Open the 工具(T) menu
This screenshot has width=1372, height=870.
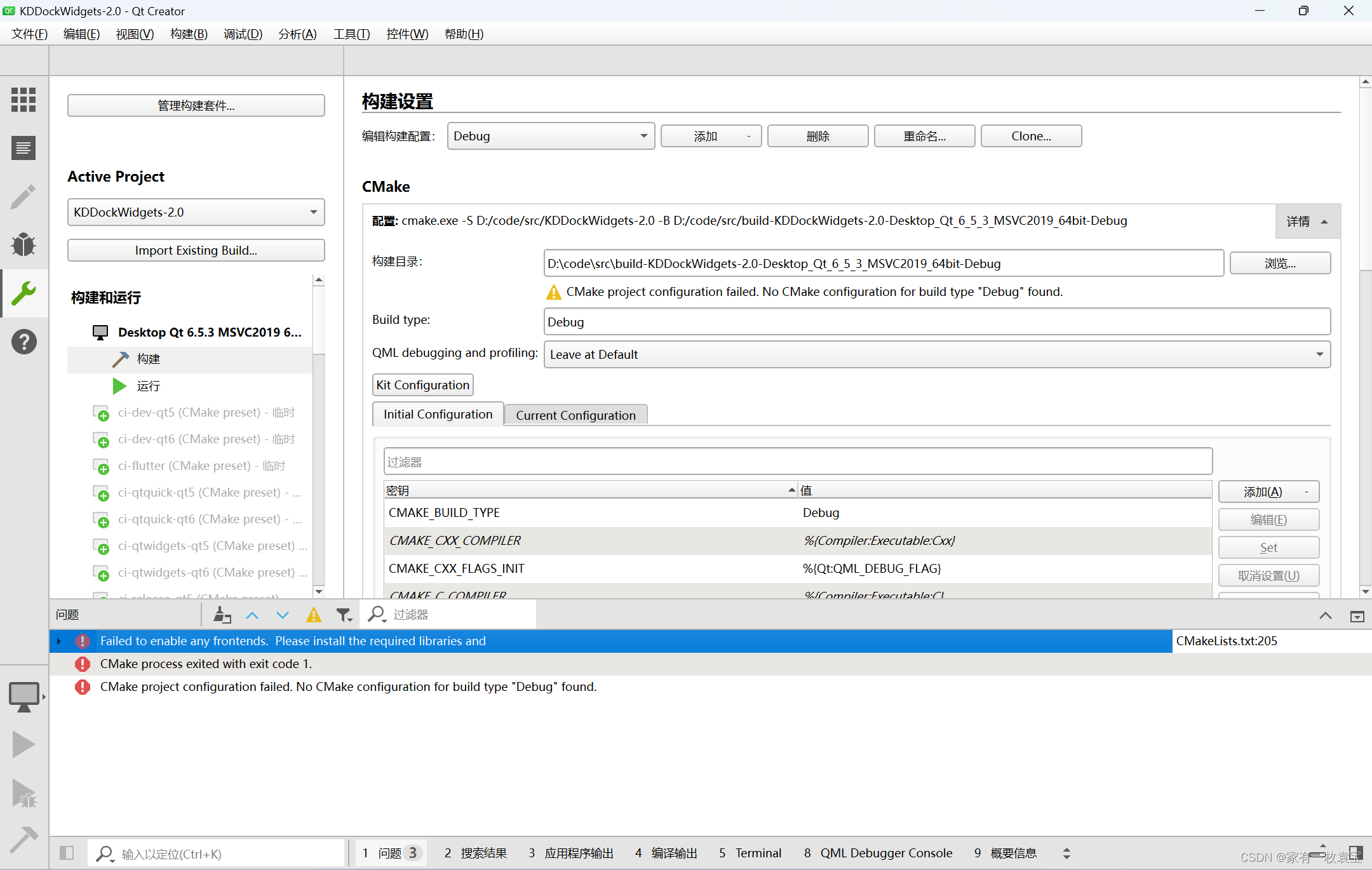click(351, 34)
